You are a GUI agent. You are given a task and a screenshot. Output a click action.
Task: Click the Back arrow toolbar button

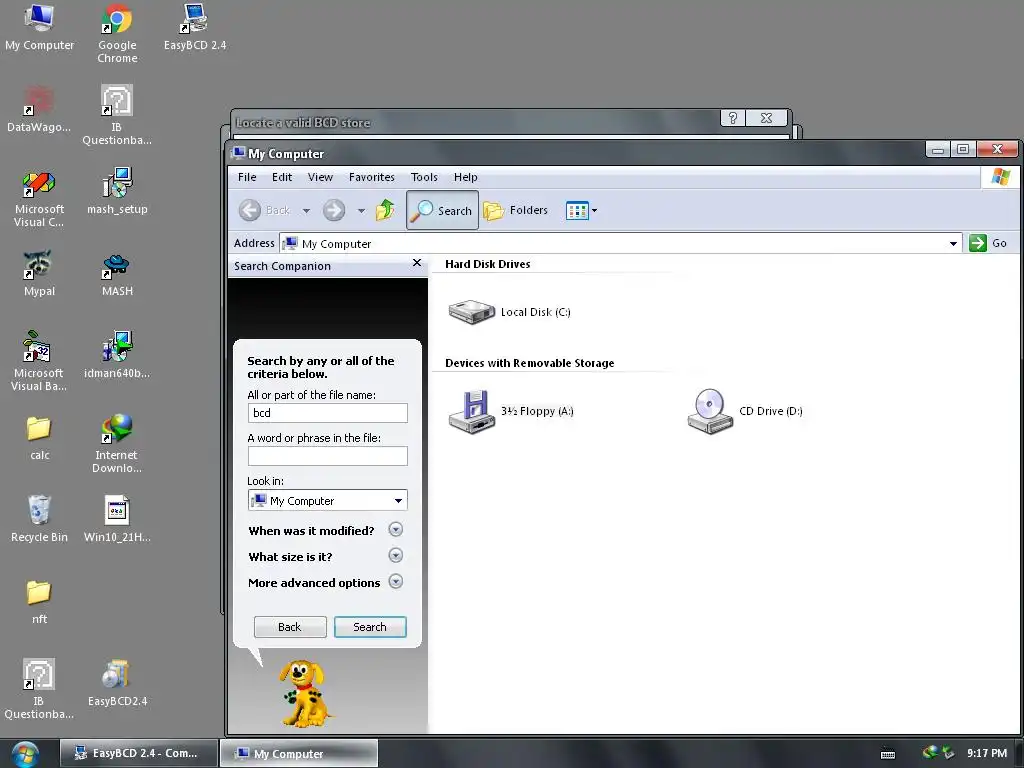264,210
